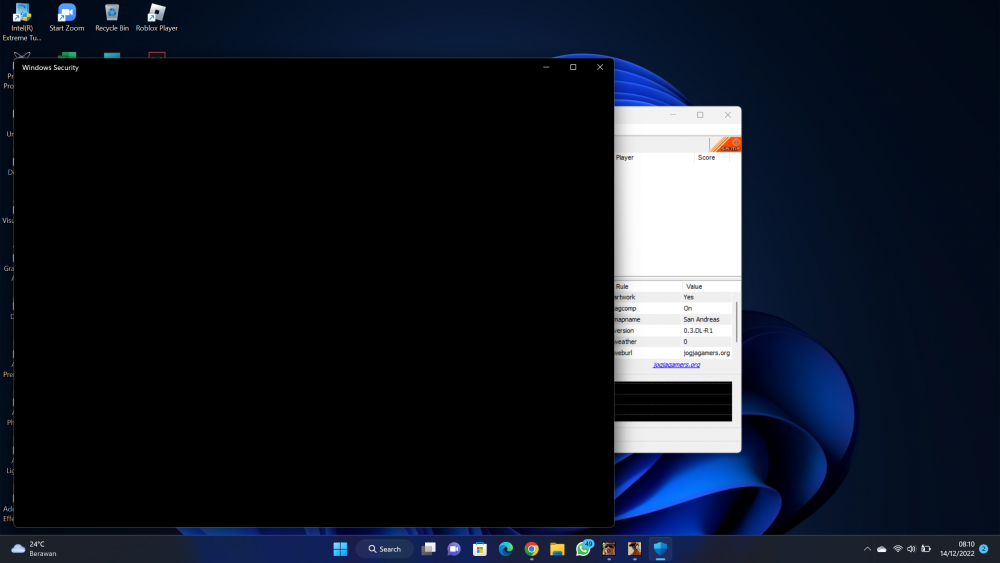
Task: Open the Chat app in the taskbar
Action: point(454,549)
